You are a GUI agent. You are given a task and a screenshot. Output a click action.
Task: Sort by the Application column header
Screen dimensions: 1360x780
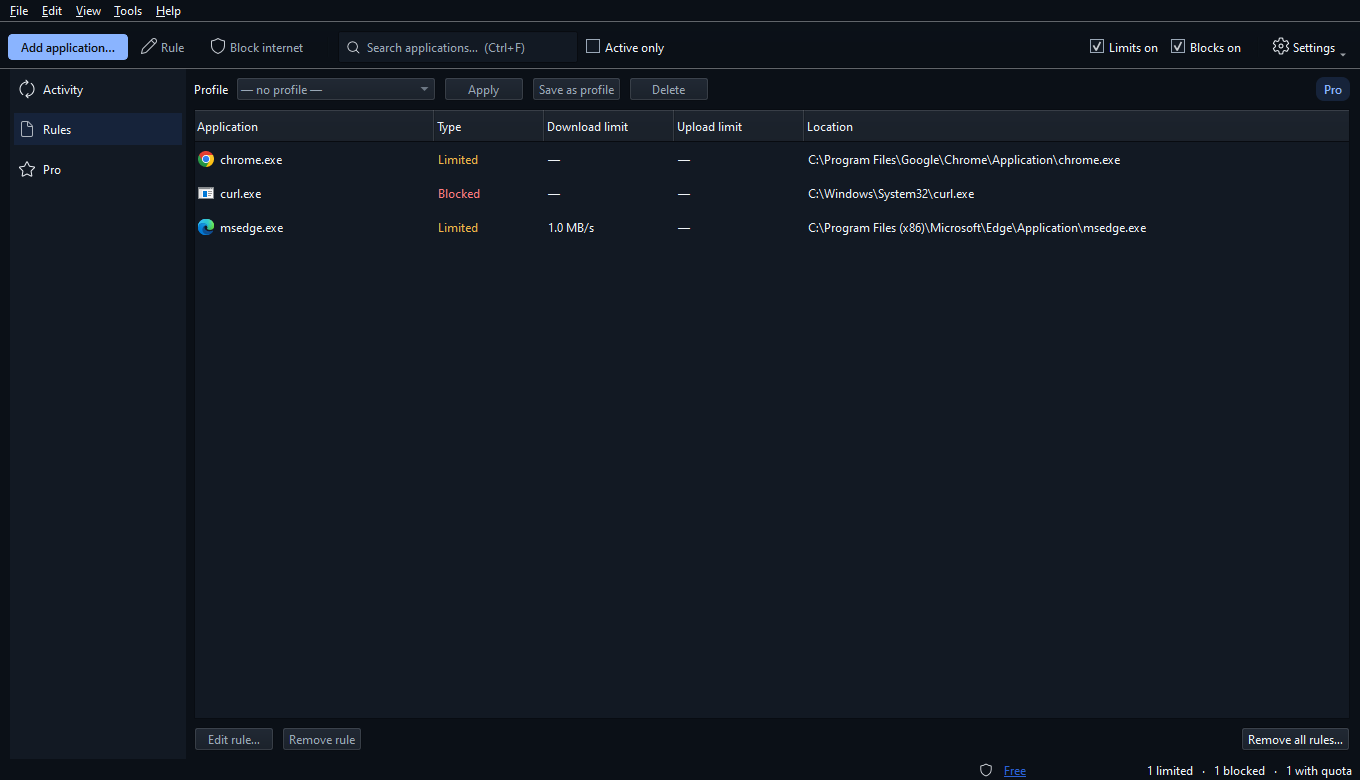point(314,127)
